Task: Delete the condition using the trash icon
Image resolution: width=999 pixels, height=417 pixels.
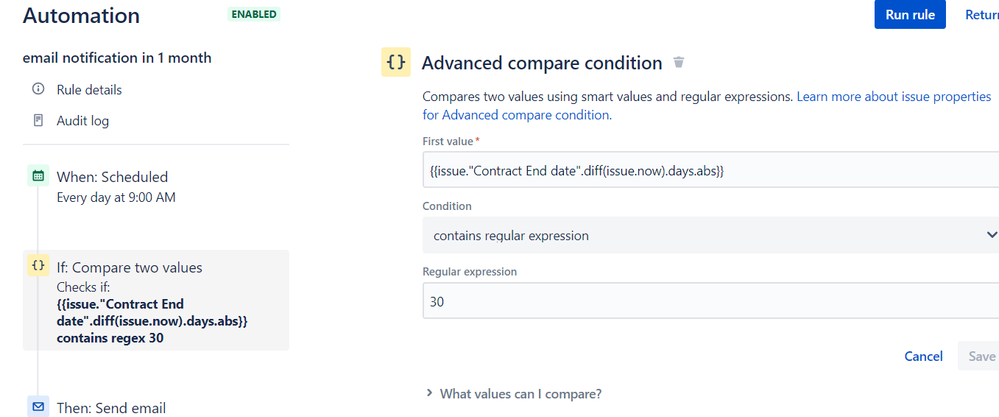Action: coord(679,63)
